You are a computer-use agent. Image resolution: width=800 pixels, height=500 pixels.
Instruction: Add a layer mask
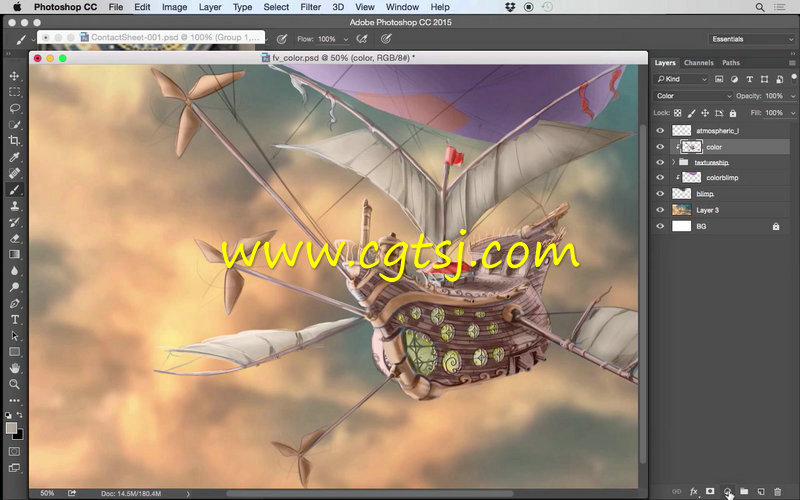click(710, 491)
